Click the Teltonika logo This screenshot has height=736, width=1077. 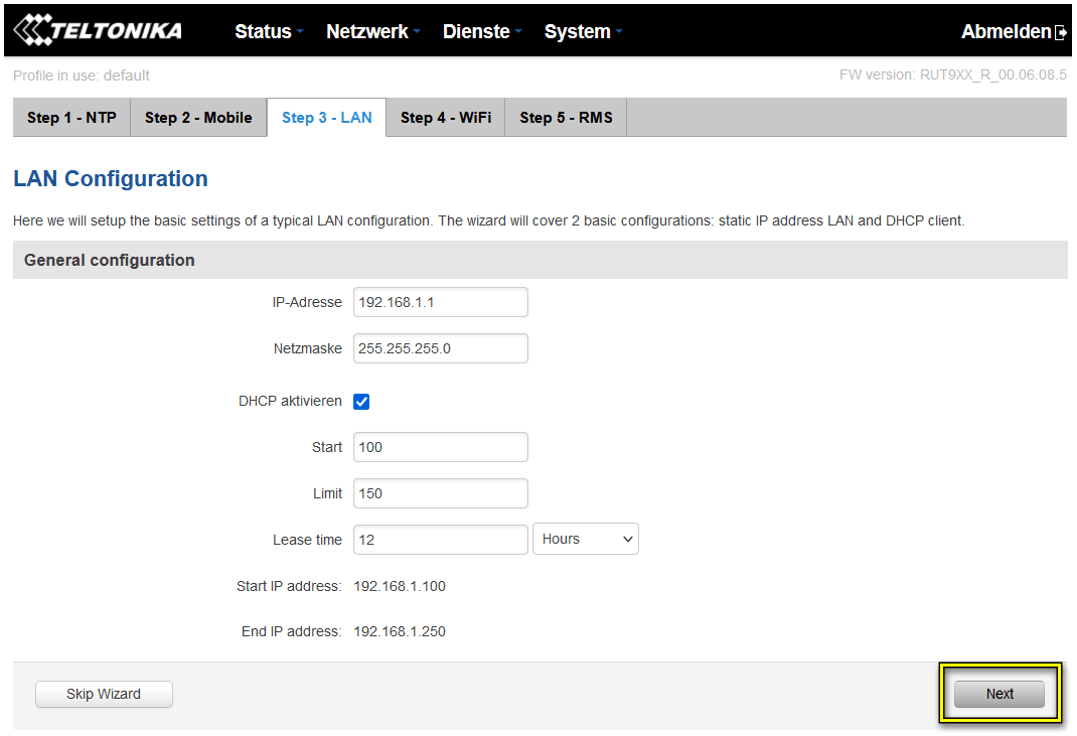point(98,31)
